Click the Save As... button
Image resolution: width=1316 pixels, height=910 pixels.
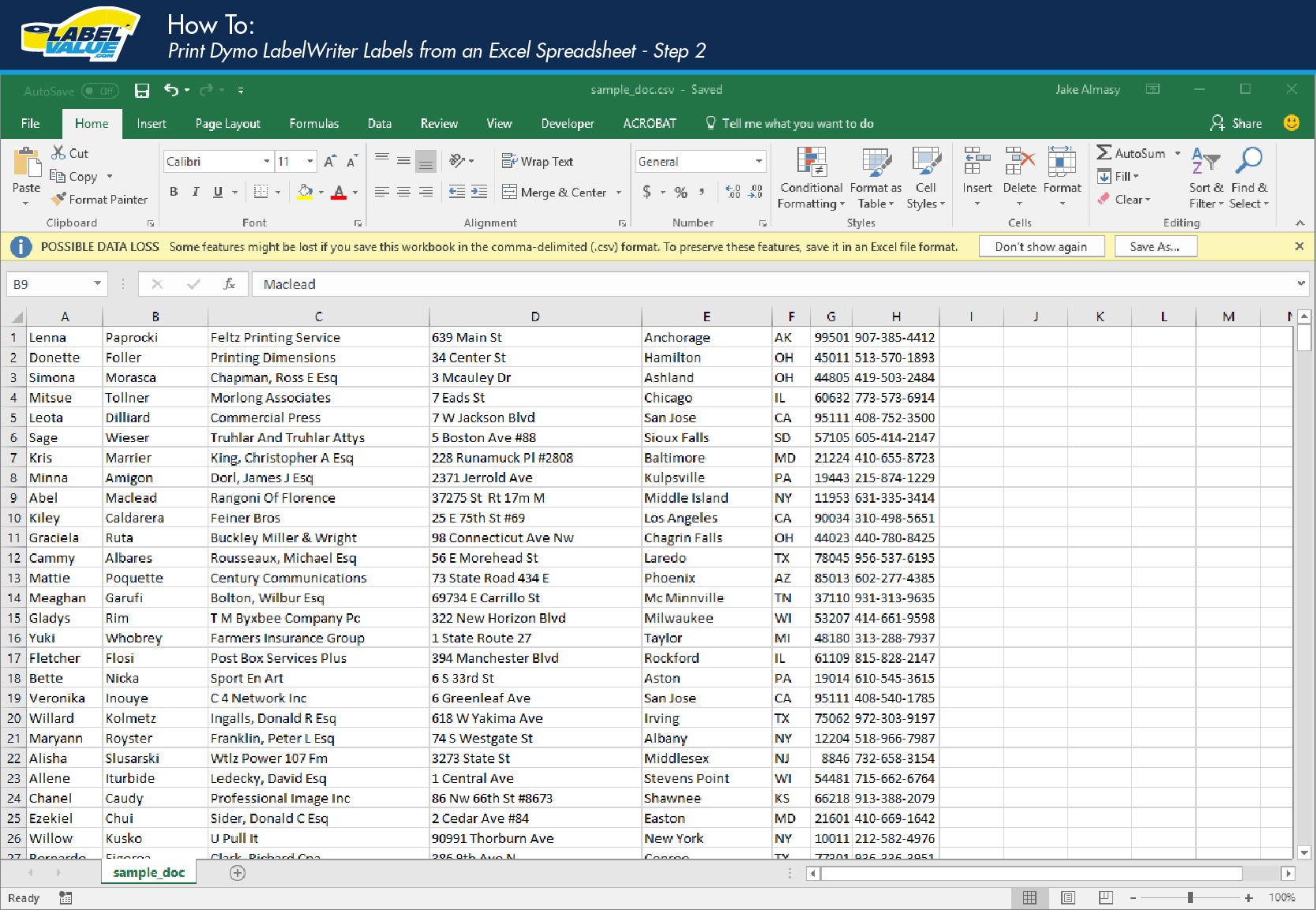click(x=1155, y=246)
